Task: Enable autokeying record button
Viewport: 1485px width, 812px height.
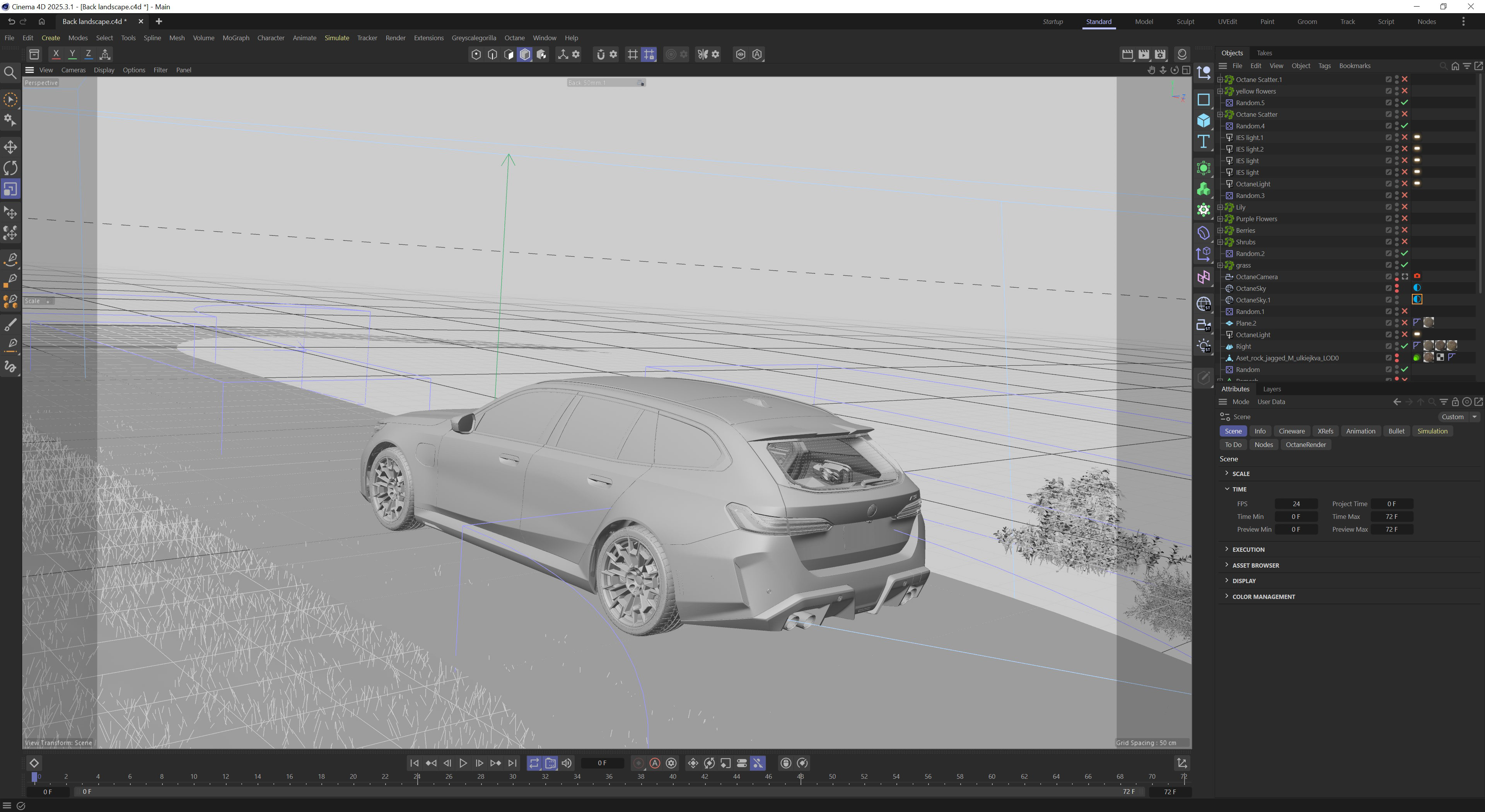Action: point(655,763)
